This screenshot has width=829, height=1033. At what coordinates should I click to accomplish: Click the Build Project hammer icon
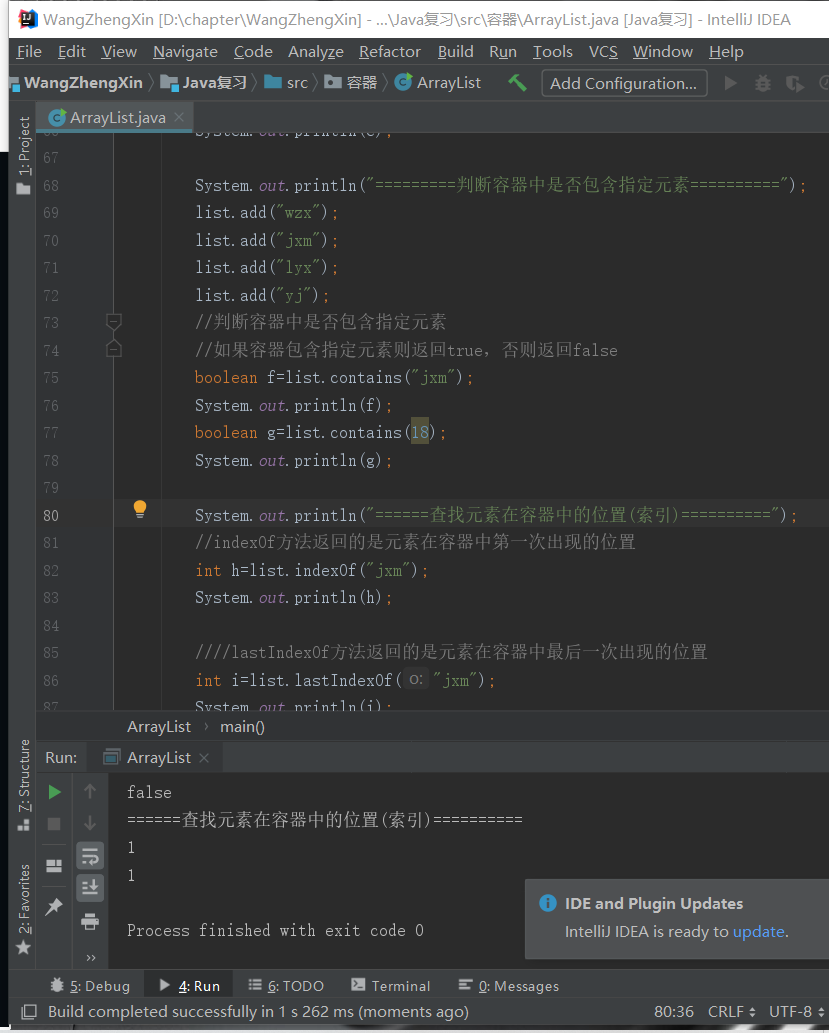point(517,83)
